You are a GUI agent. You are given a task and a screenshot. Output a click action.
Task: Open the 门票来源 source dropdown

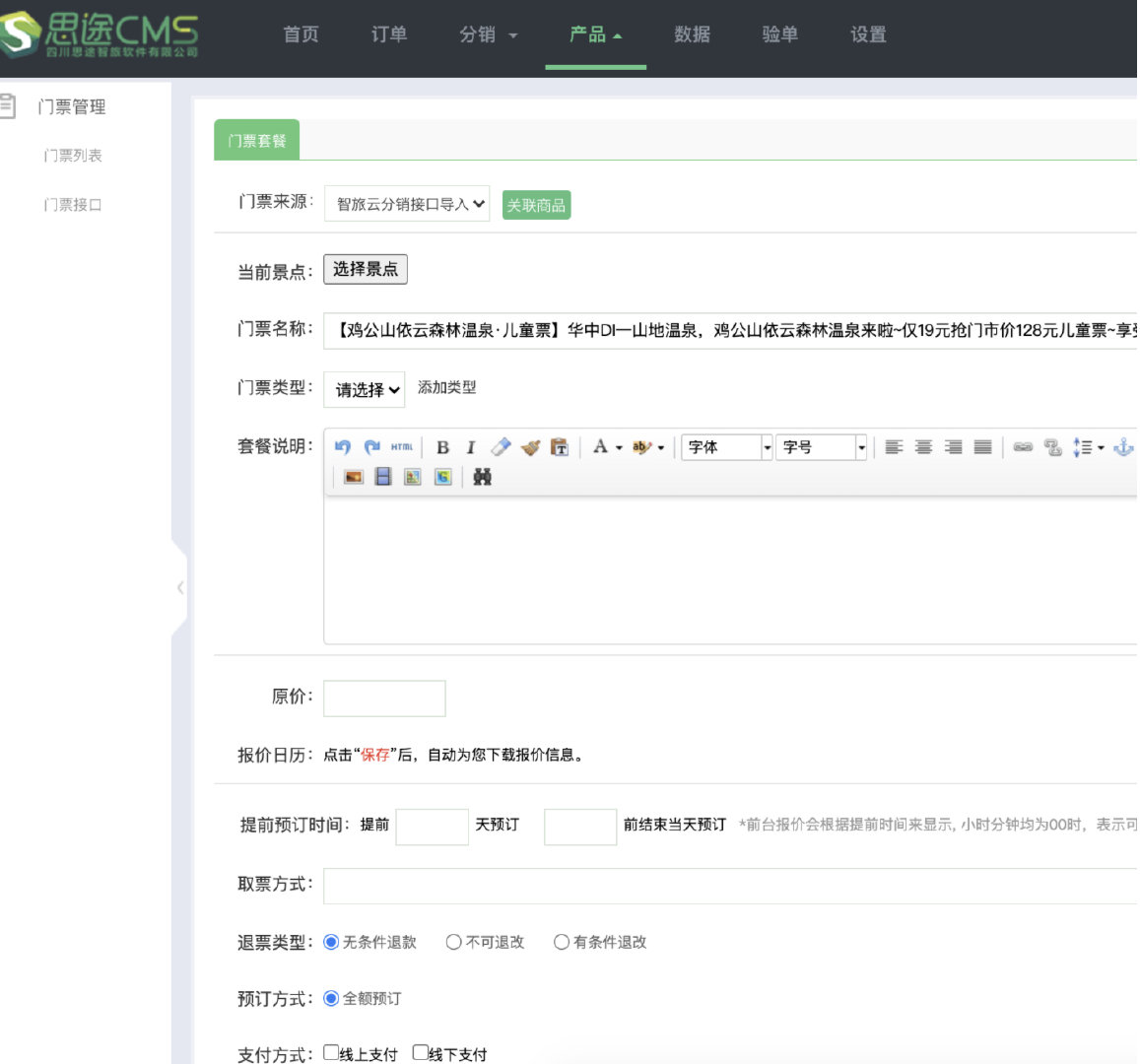(407, 204)
